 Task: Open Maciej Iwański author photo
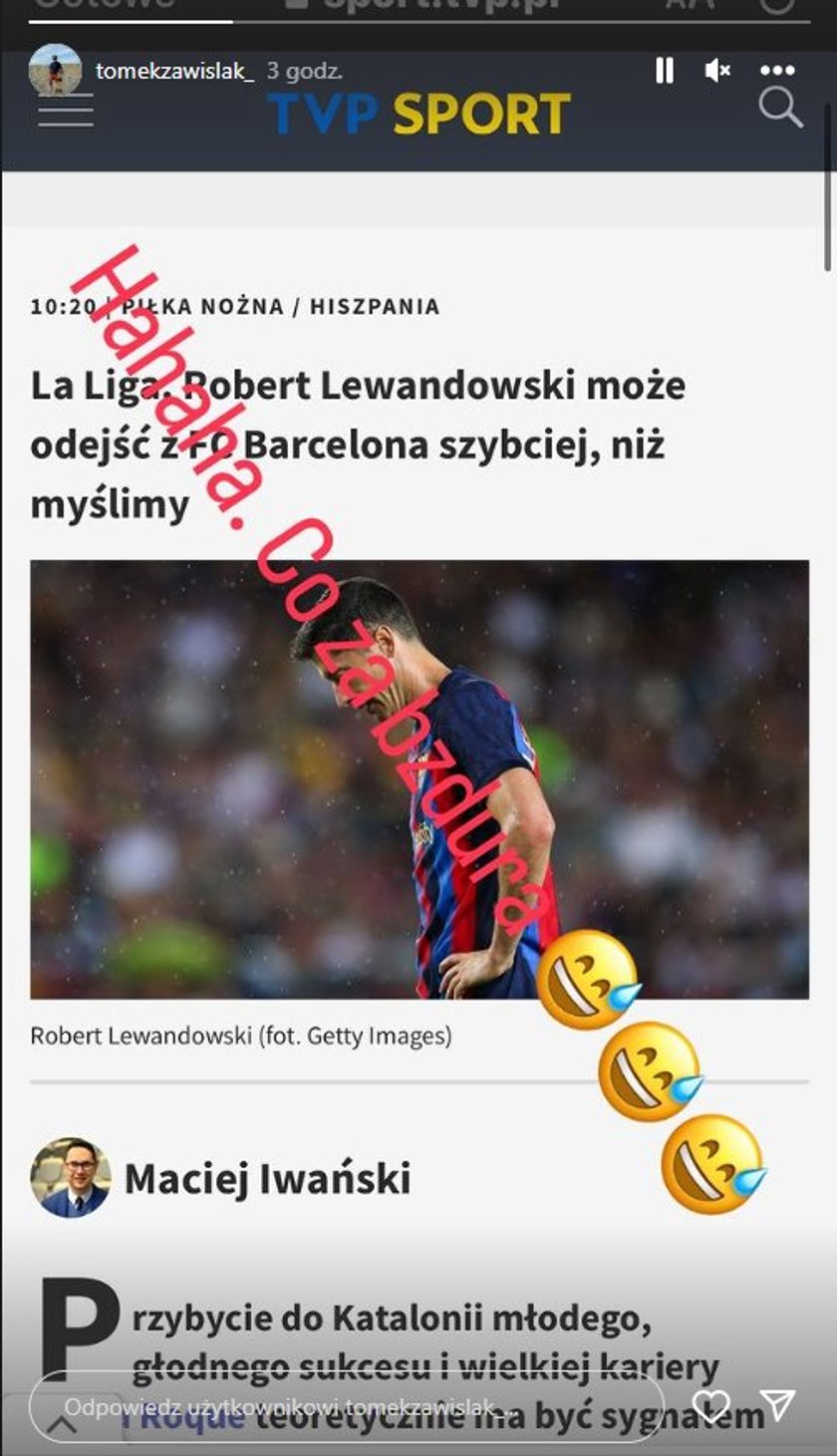click(x=71, y=1178)
